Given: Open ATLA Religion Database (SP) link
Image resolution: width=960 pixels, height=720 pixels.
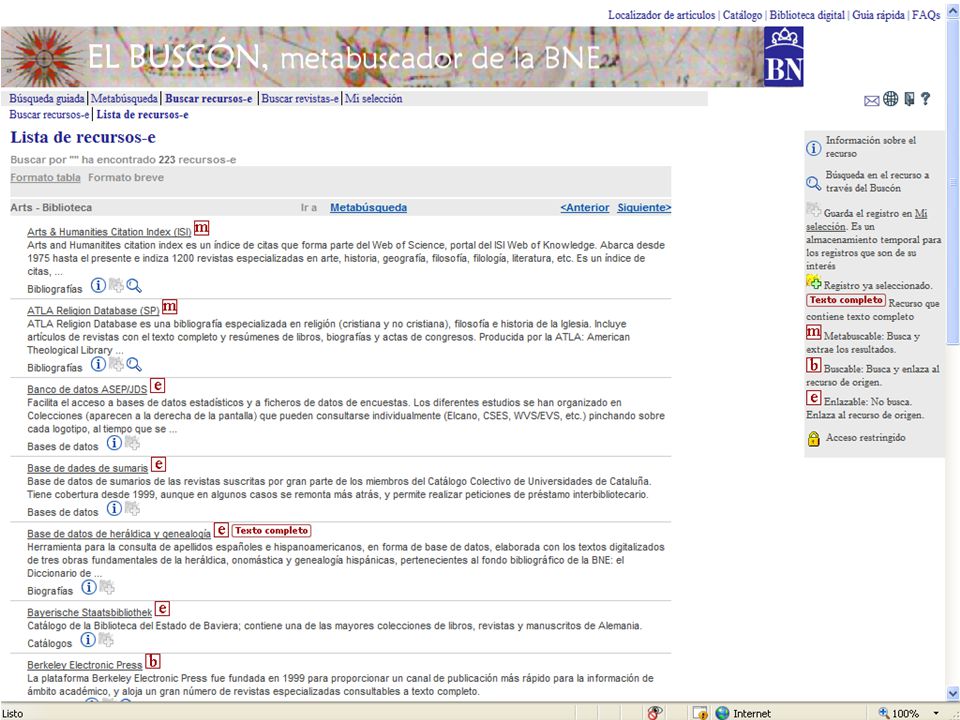Looking at the screenshot, I should click(93, 310).
